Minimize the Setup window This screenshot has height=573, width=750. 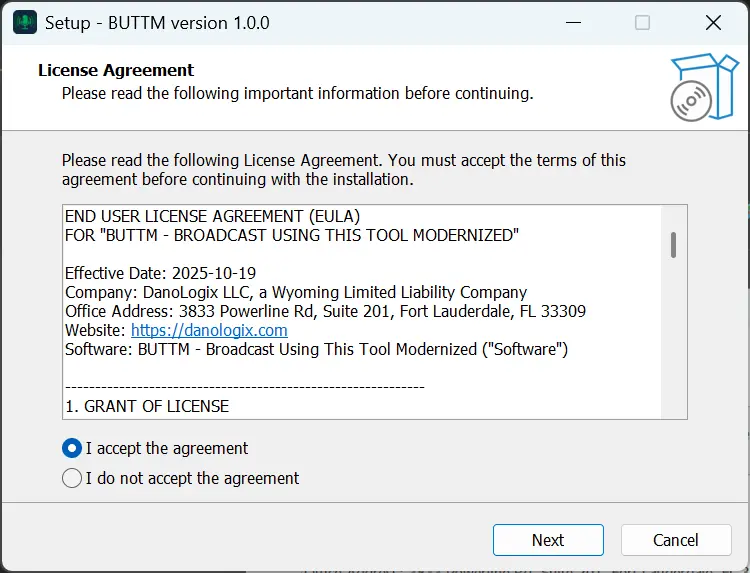click(572, 22)
